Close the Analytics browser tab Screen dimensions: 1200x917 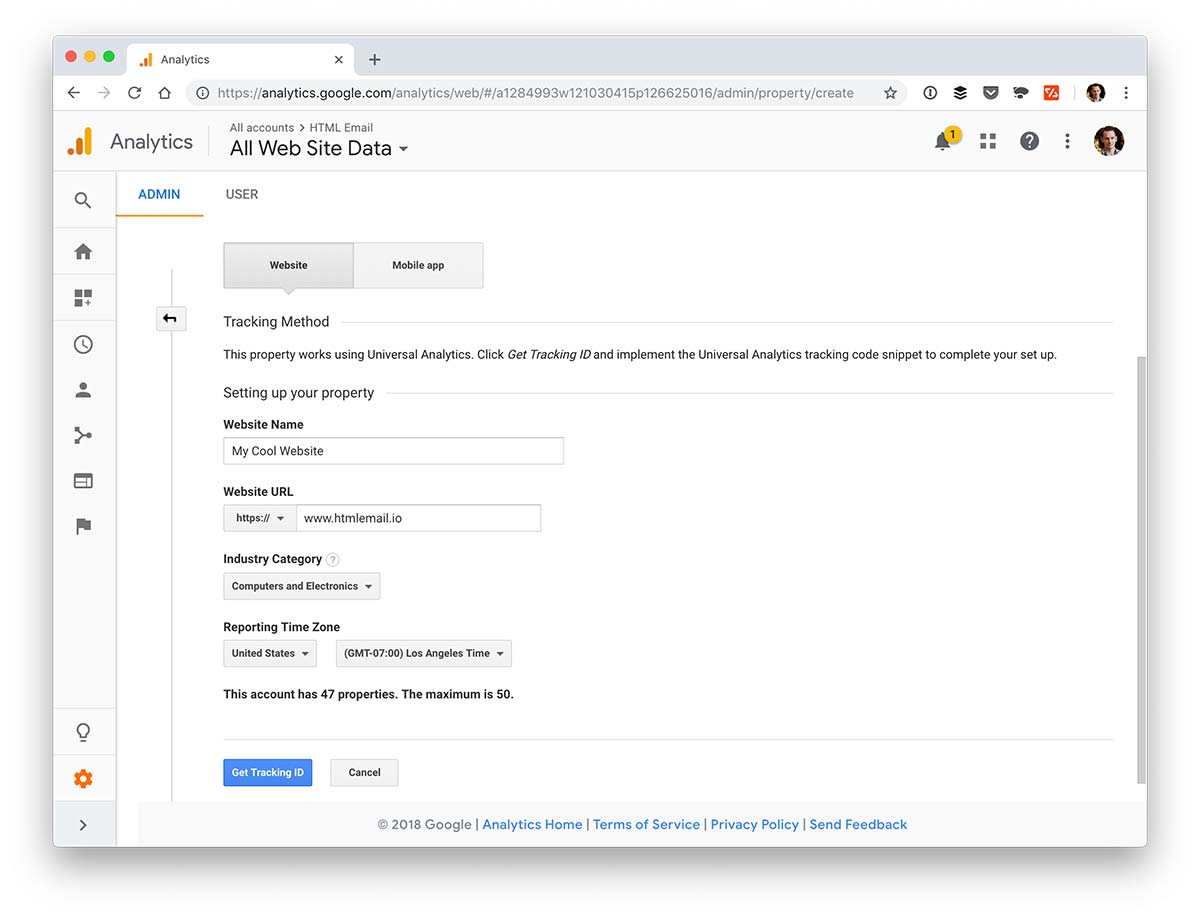339,60
